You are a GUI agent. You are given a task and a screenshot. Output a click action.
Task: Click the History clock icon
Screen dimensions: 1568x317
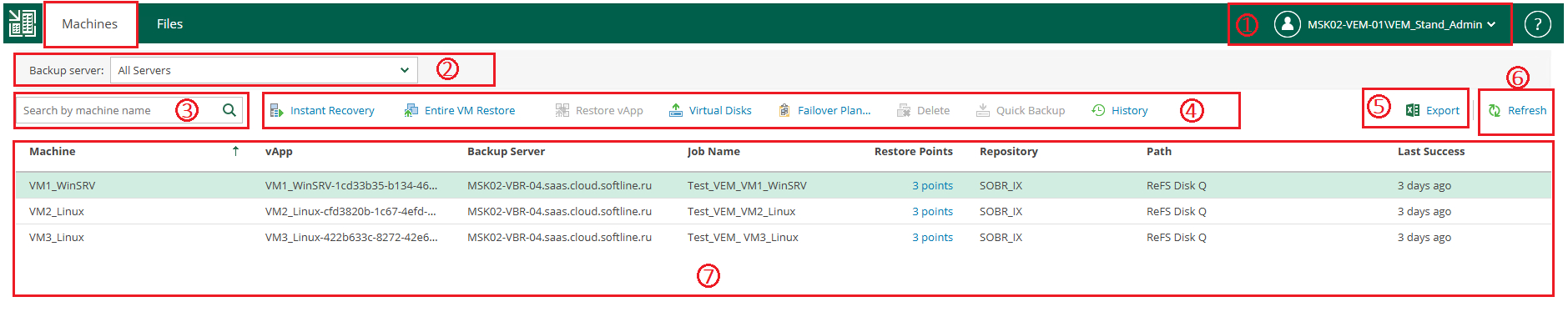[x=1098, y=110]
